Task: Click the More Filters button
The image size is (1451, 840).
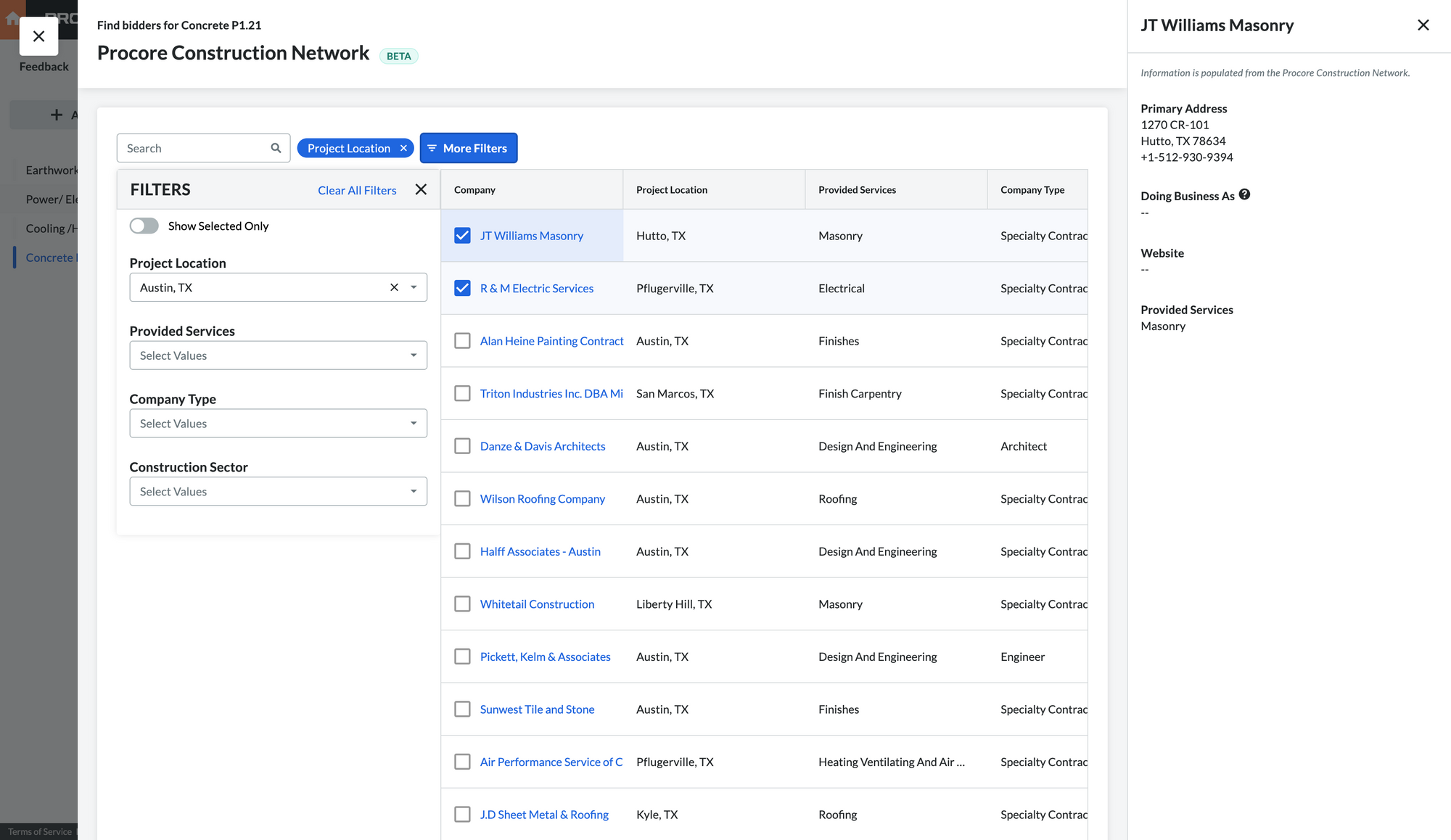Action: (x=468, y=148)
